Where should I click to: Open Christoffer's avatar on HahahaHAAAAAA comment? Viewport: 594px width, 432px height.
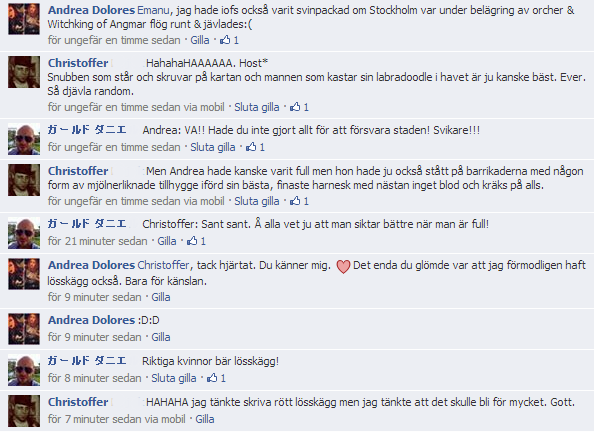pyautogui.click(x=24, y=72)
